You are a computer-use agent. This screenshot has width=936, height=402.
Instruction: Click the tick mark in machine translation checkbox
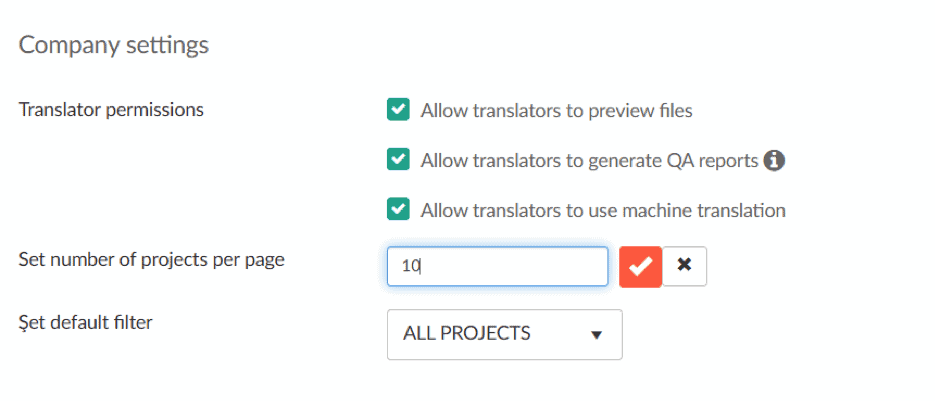tap(398, 209)
